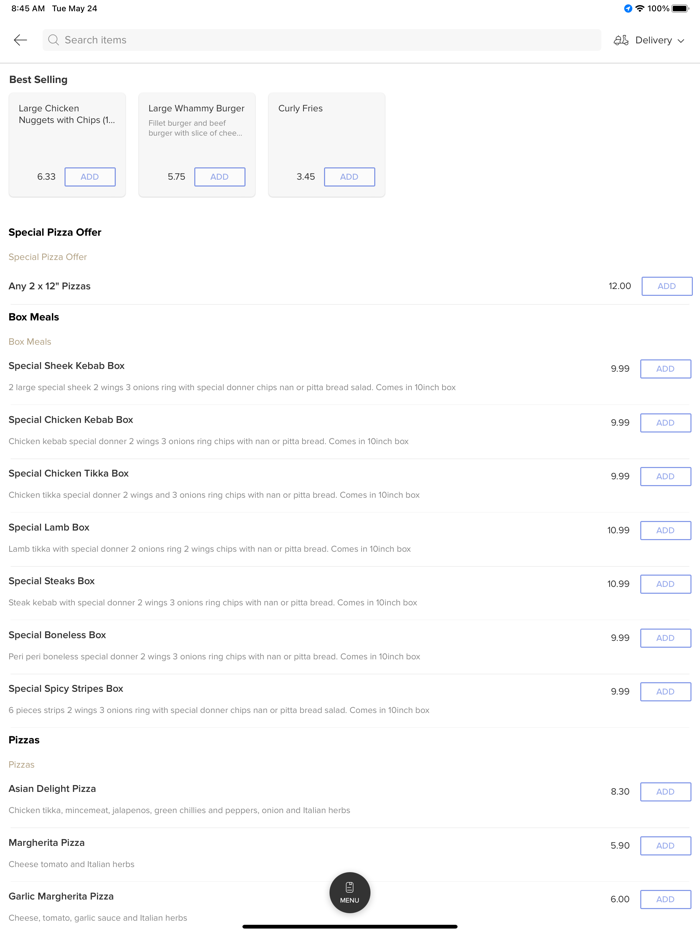Viewport: 700px width, 934px height.
Task: Open the floating Menu button
Action: coord(350,892)
